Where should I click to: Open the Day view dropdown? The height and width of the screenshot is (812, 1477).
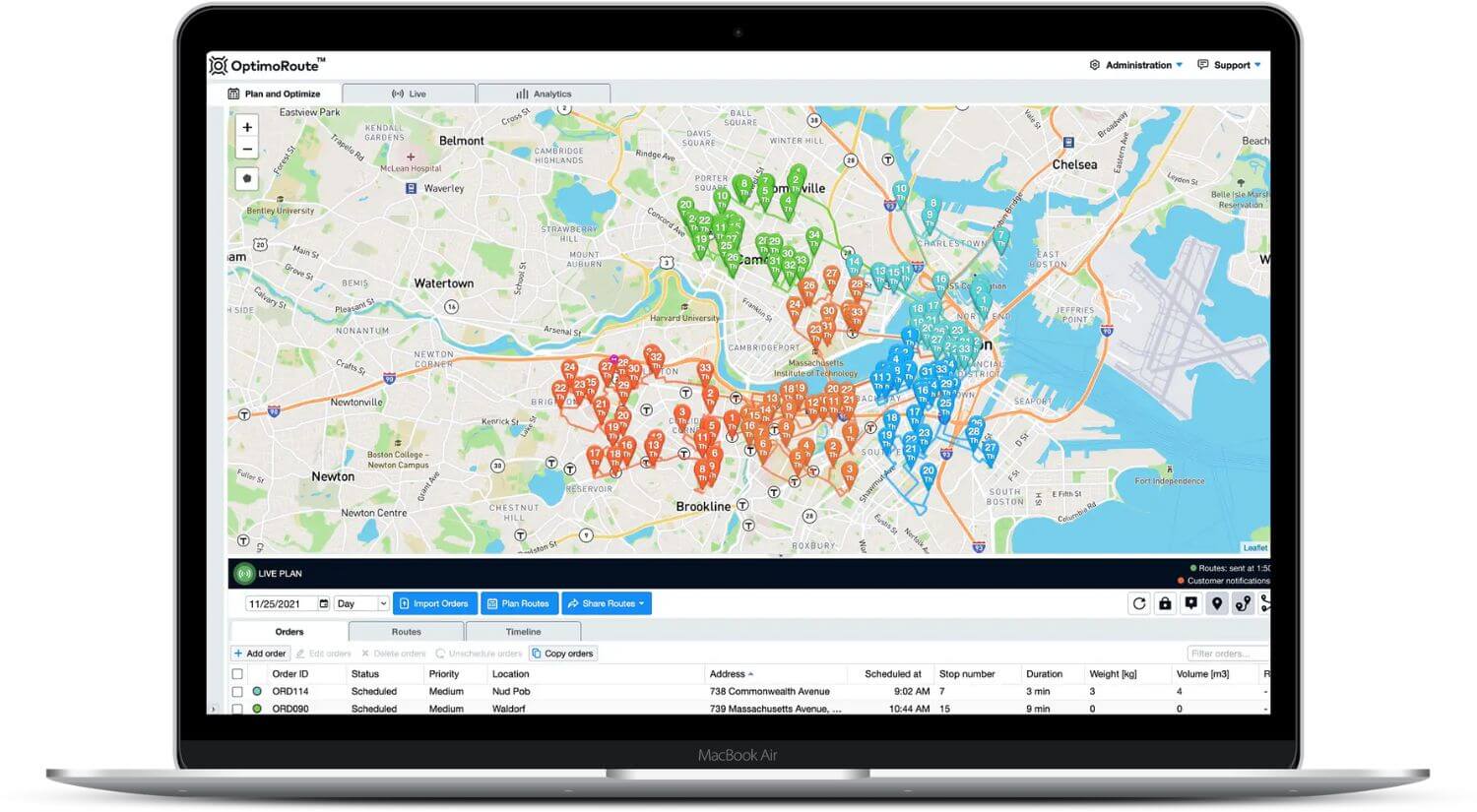360,603
